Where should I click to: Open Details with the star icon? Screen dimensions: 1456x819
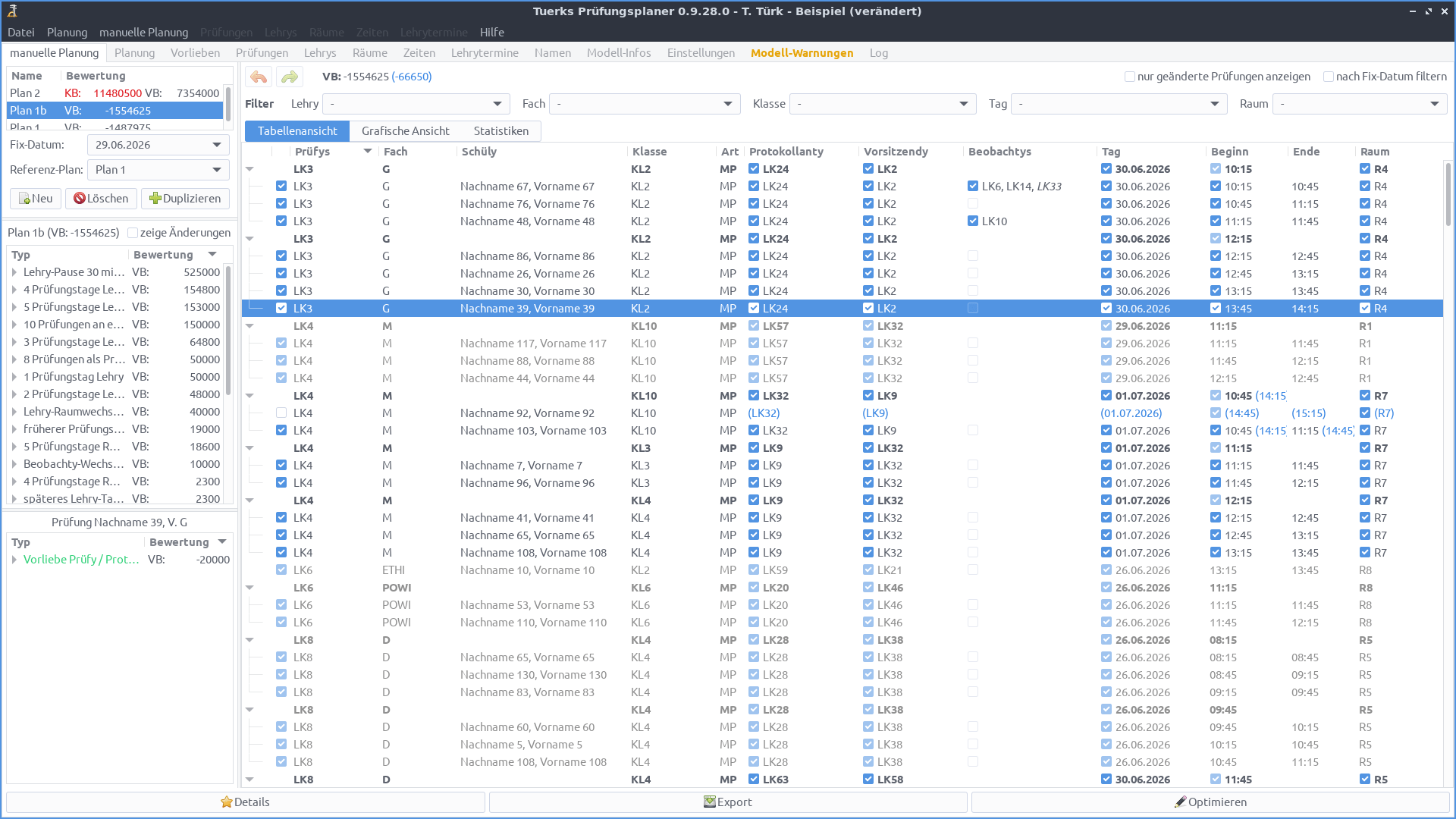pyautogui.click(x=245, y=802)
